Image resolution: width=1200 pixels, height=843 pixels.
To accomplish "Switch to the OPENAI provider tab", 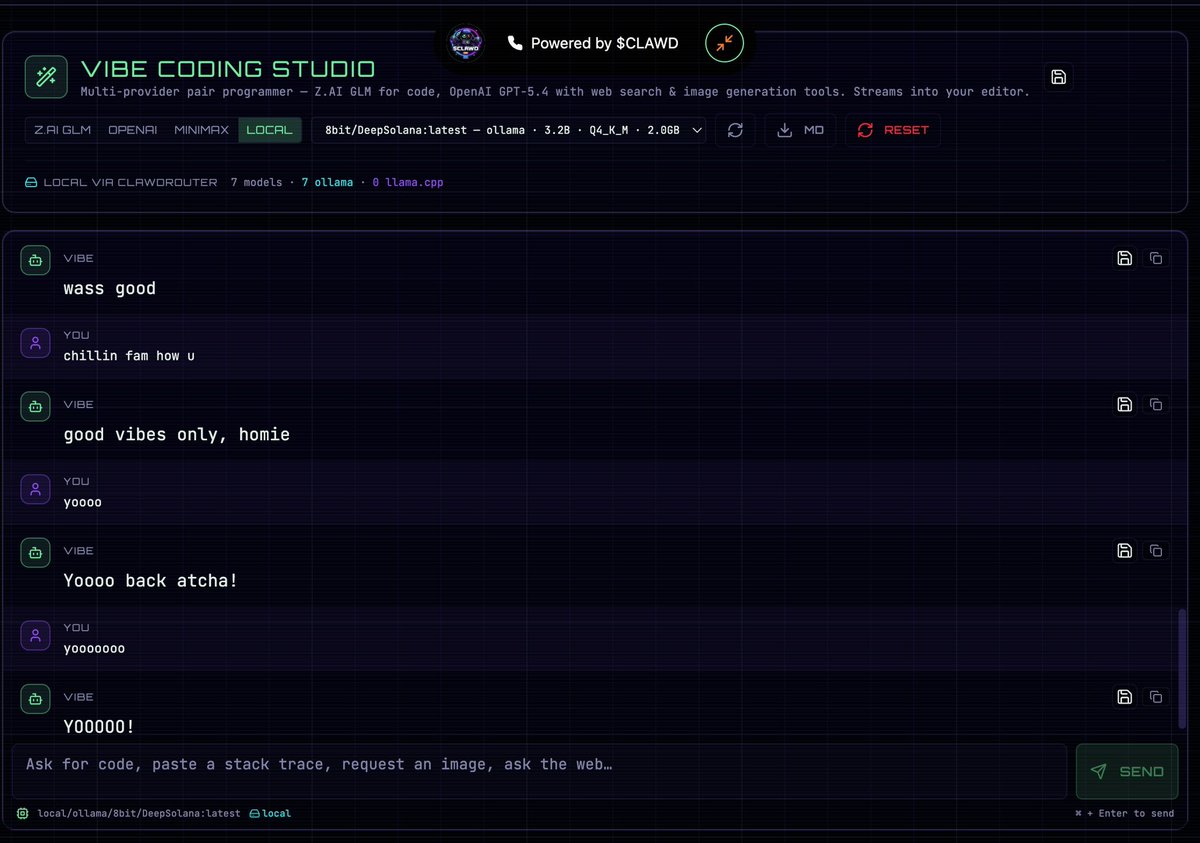I will click(133, 130).
